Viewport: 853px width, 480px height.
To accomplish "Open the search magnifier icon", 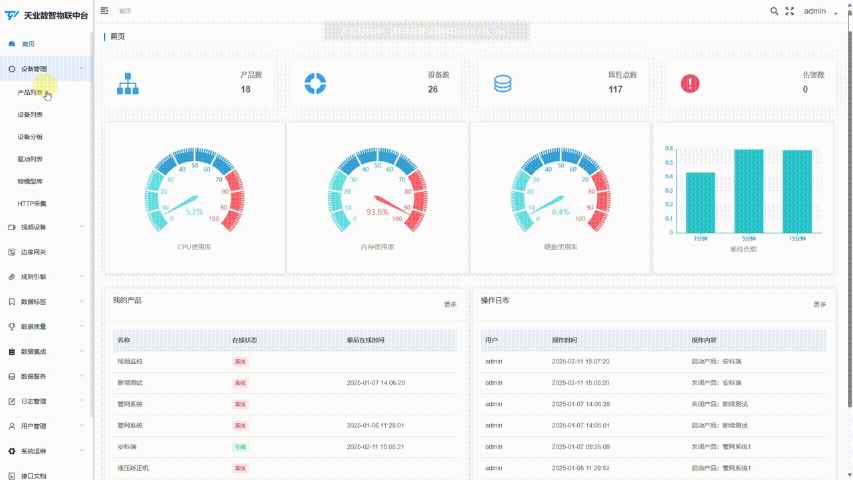I will pyautogui.click(x=774, y=11).
